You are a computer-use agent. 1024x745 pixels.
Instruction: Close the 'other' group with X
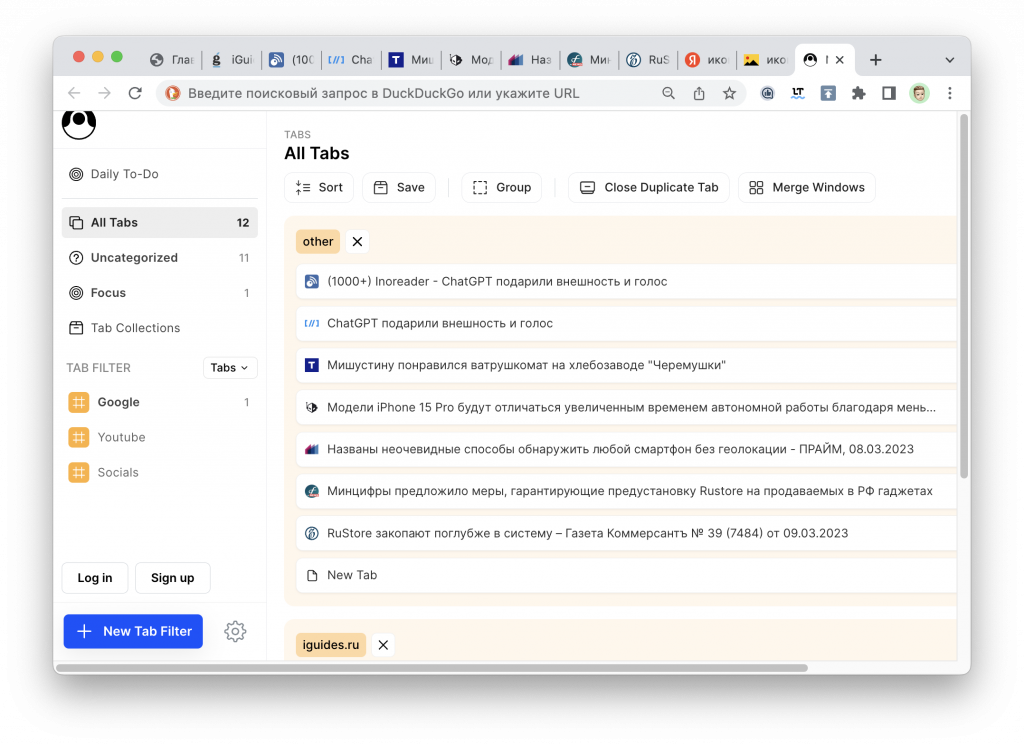pyautogui.click(x=357, y=242)
